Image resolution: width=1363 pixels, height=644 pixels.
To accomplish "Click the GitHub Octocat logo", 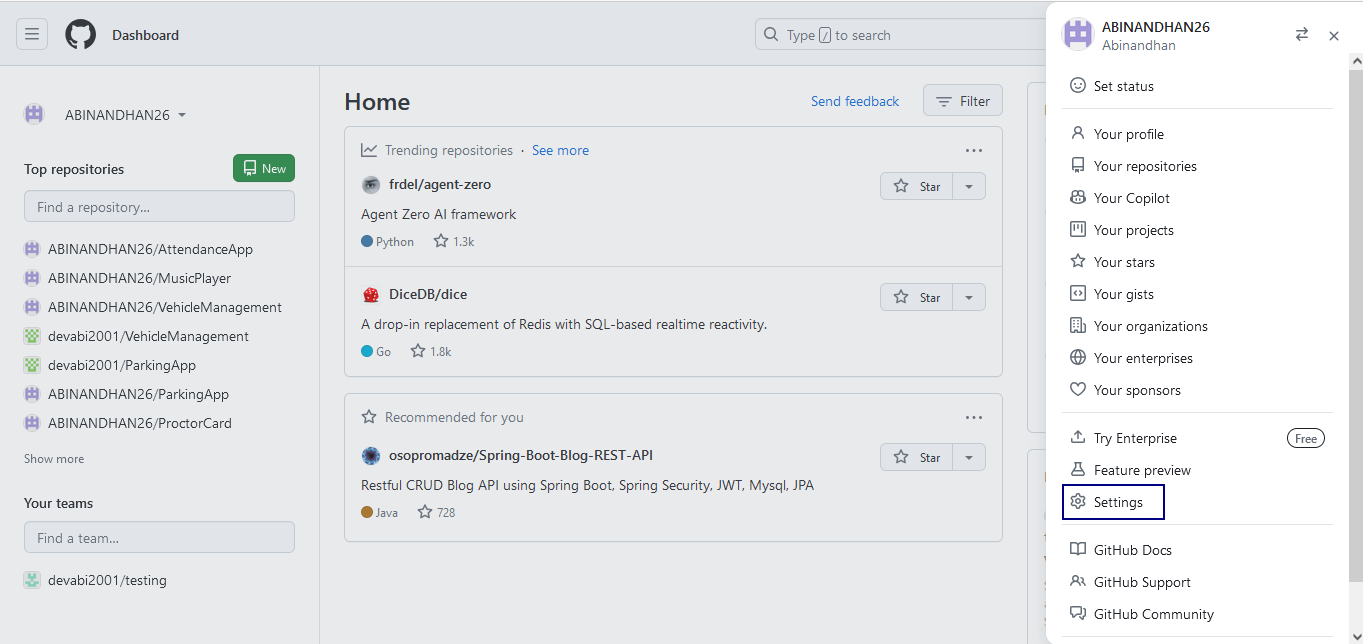I will point(81,35).
